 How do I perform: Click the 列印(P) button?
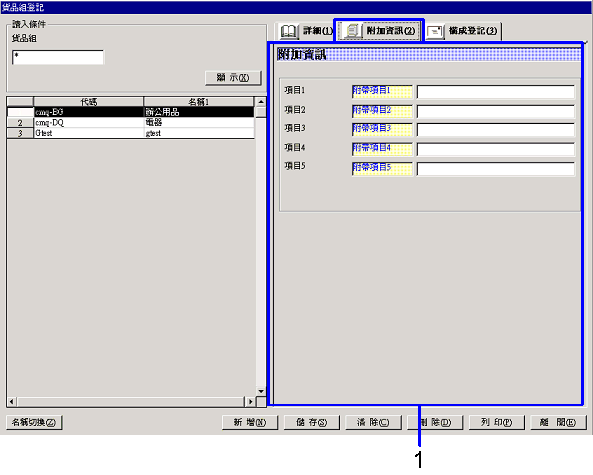tap(497, 422)
